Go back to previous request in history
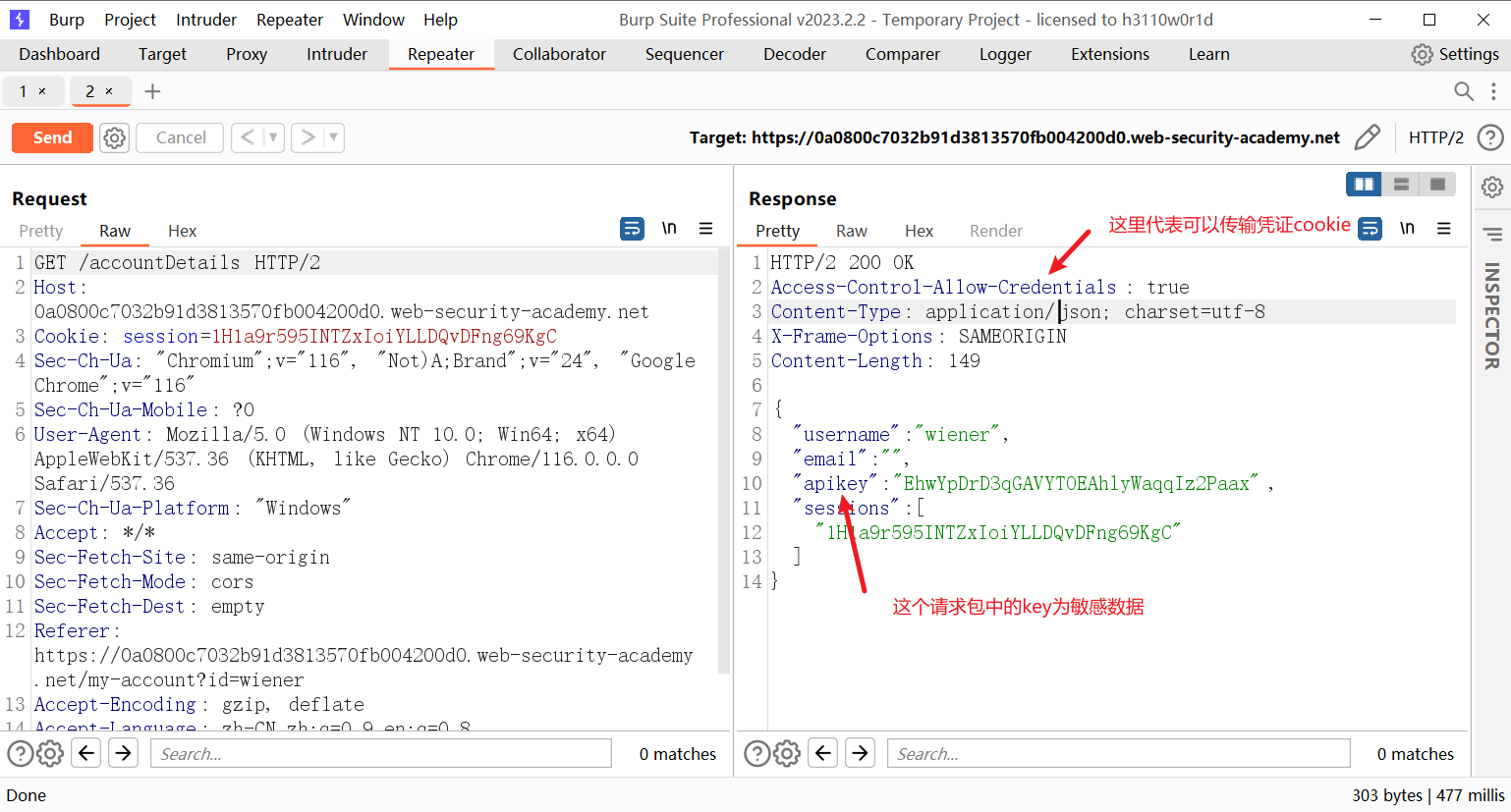 click(248, 137)
